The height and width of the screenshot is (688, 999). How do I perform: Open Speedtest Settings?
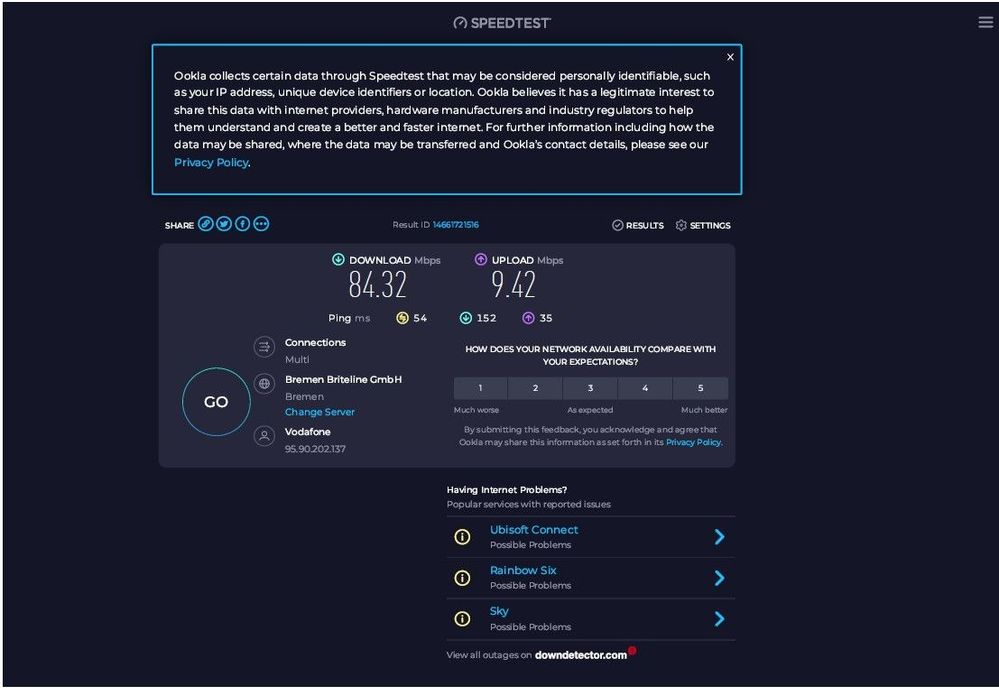(x=703, y=226)
